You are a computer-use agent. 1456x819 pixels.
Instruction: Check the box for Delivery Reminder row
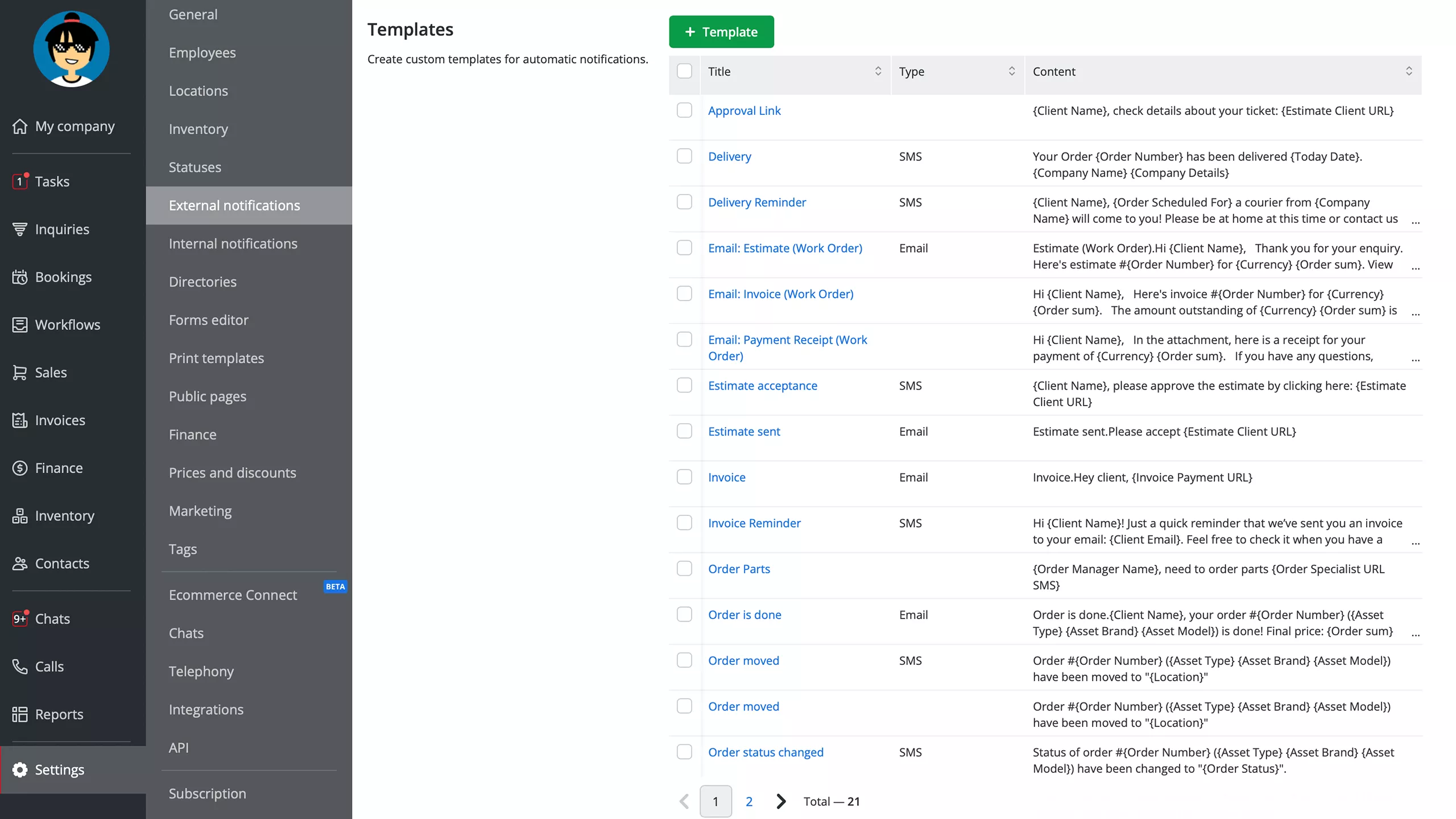click(684, 202)
